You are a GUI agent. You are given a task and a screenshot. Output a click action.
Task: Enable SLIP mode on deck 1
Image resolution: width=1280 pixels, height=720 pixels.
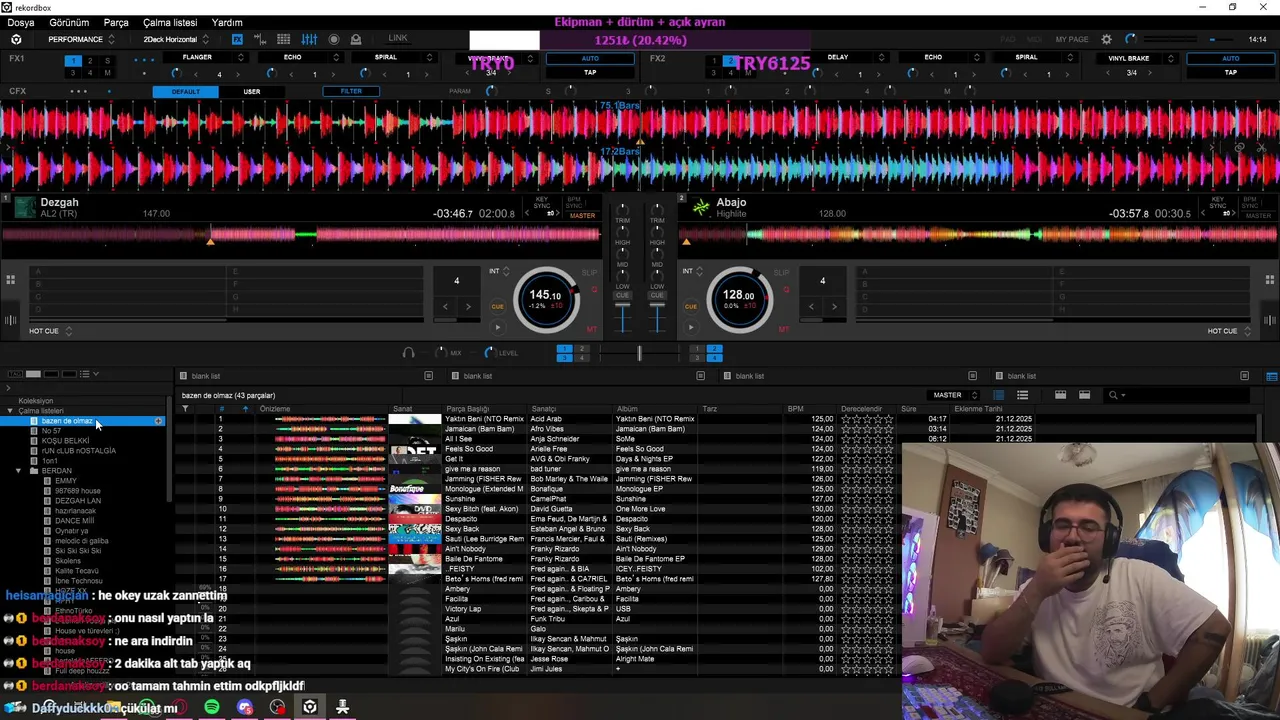point(589,272)
